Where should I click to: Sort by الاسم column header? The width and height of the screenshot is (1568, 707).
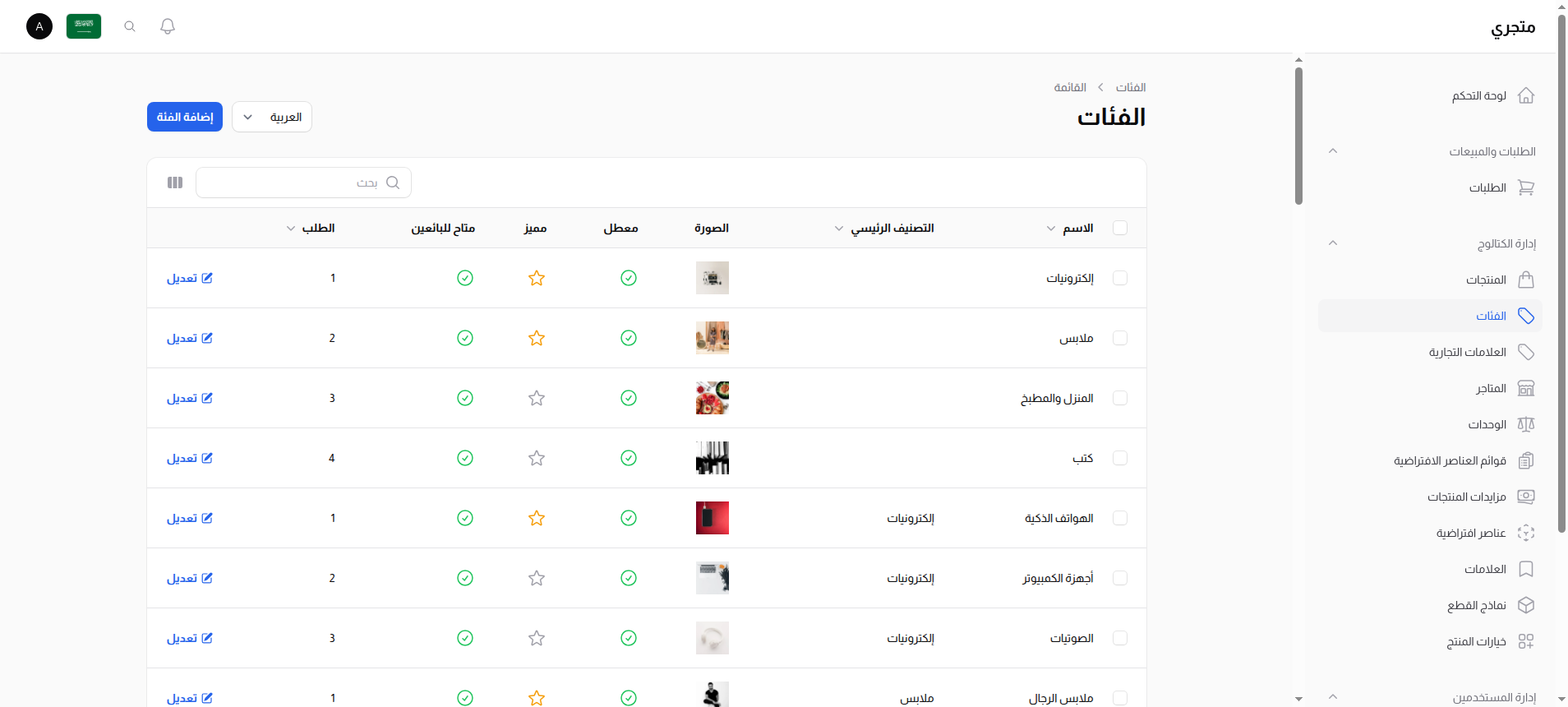[1070, 228]
